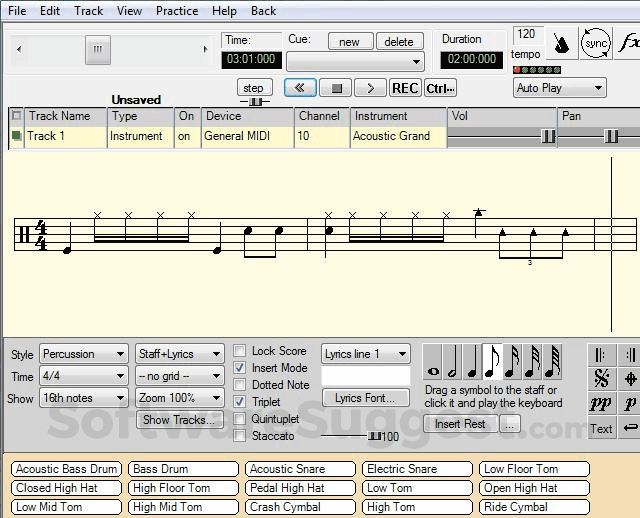Expand the Auto Play dropdown
The width and height of the screenshot is (640, 518).
click(x=559, y=88)
